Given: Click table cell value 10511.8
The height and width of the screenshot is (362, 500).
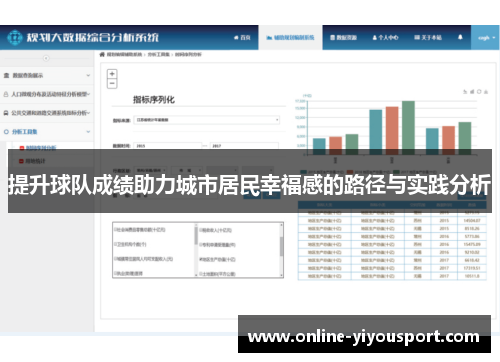Looking at the screenshot, I should [x=472, y=276].
